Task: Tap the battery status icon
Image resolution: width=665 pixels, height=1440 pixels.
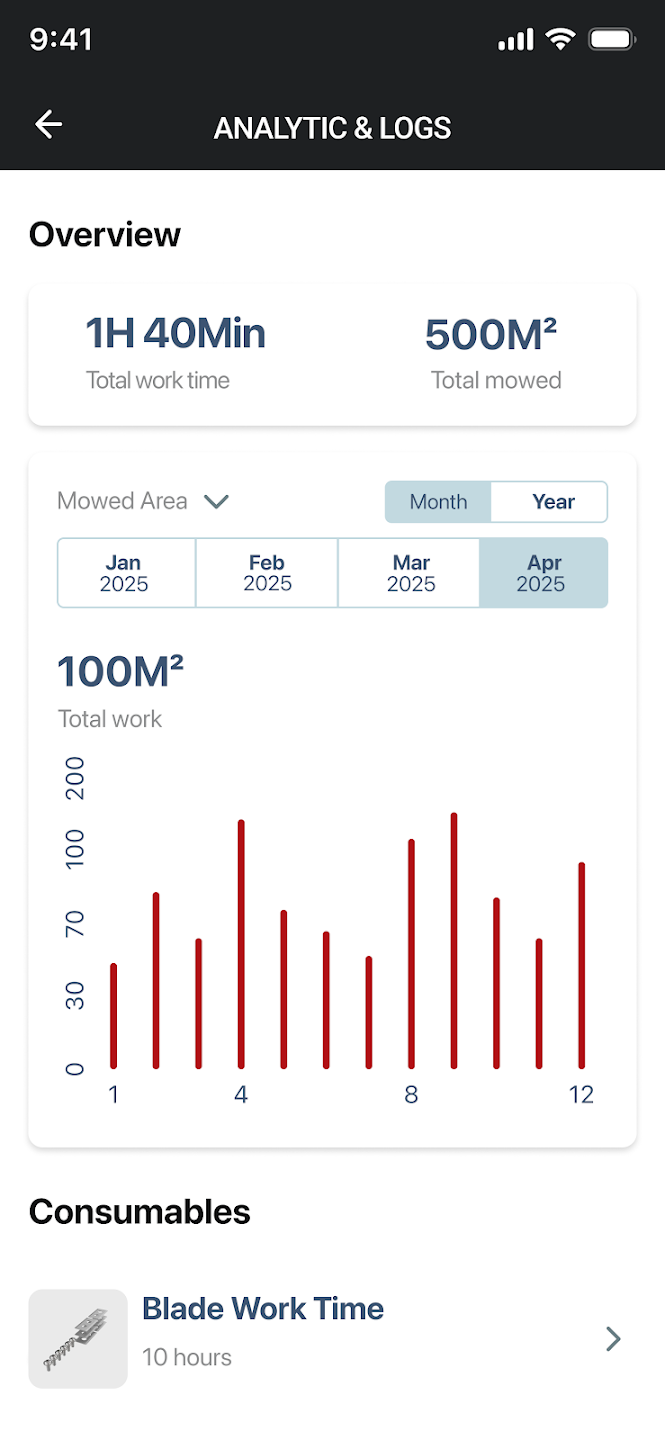Action: coord(612,40)
